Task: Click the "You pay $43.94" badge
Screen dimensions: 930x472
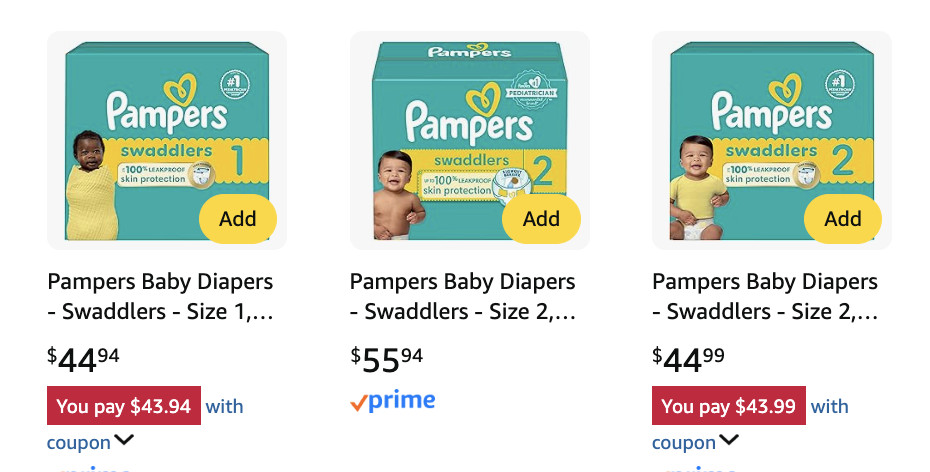Action: coord(124,406)
